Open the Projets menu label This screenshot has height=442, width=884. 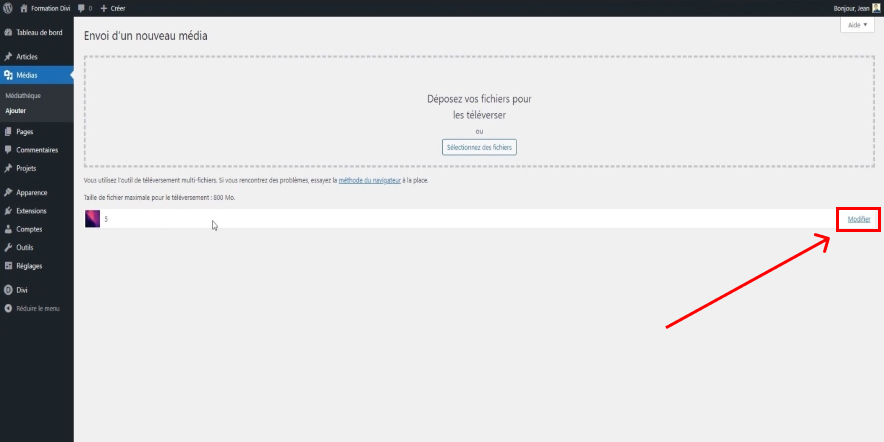point(26,169)
